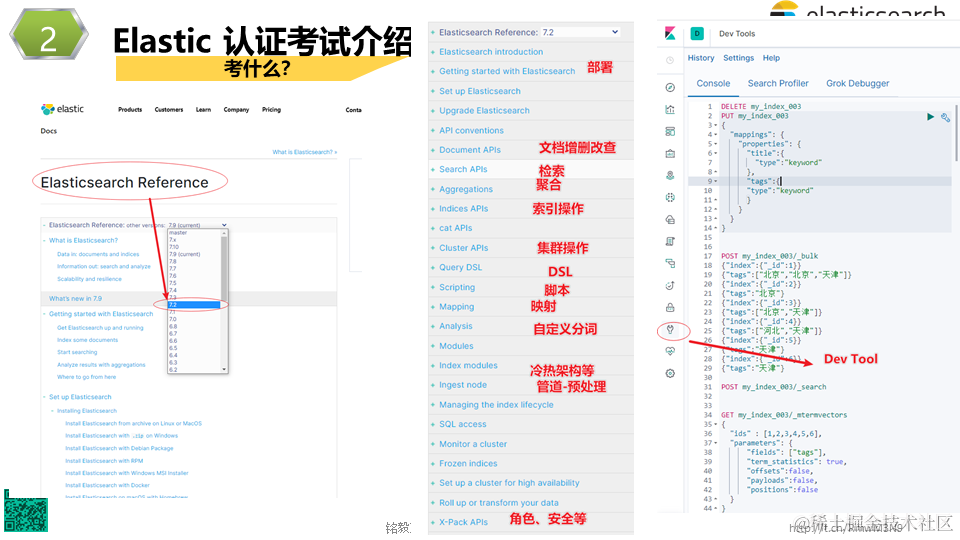Collapse the Set up Elasticsearch tree node
The height and width of the screenshot is (540, 960).
tap(44, 397)
